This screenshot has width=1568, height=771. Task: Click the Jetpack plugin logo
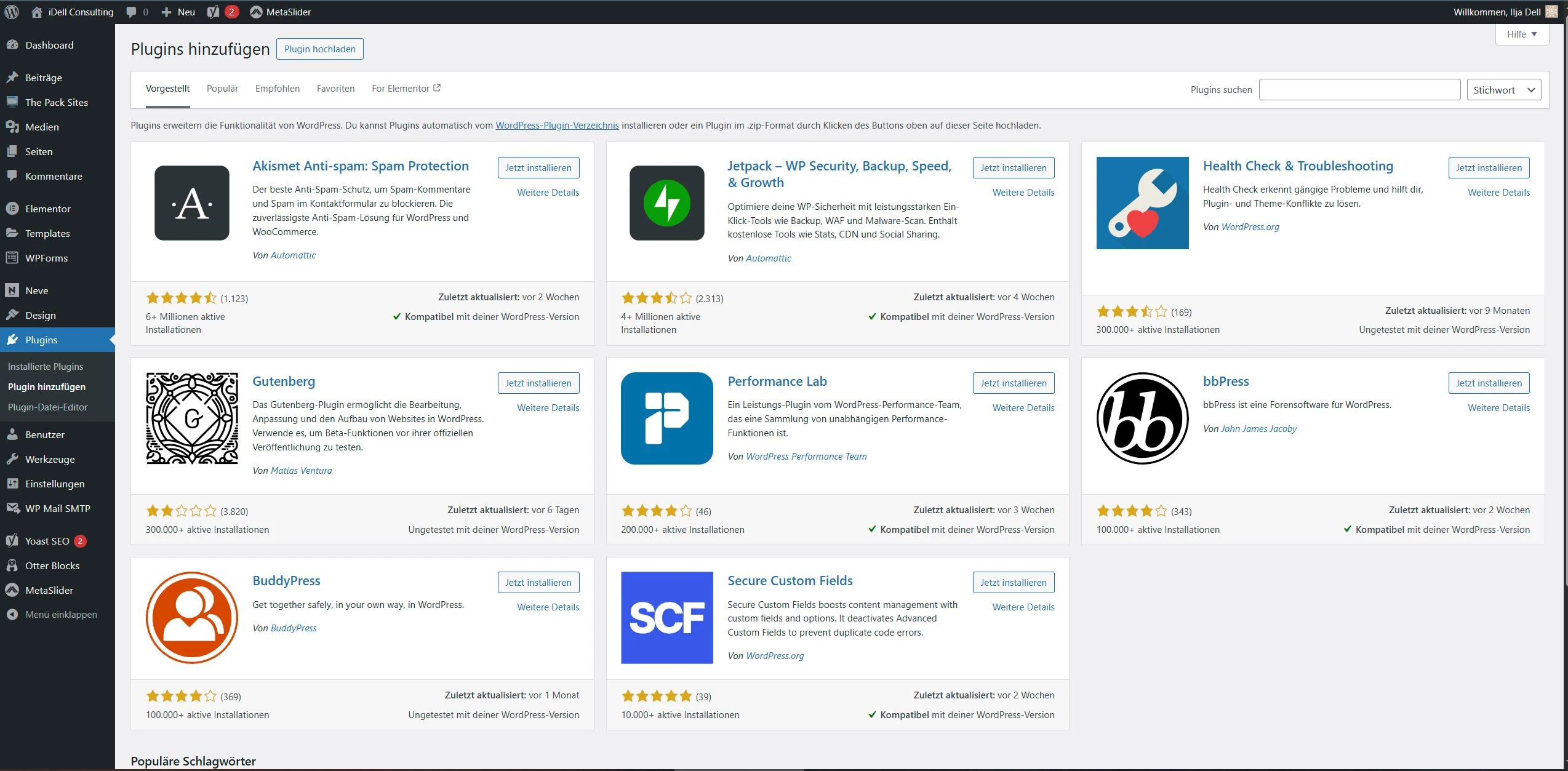click(x=667, y=203)
